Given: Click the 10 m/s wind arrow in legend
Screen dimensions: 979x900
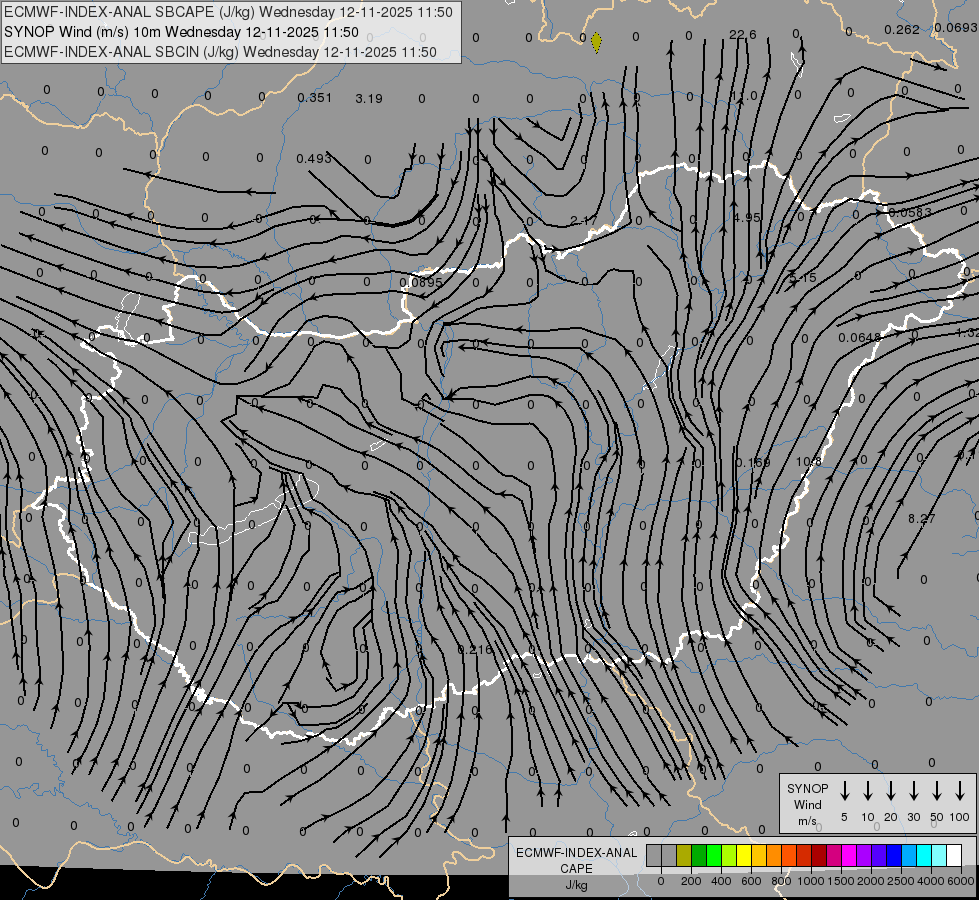Looking at the screenshot, I should tap(867, 790).
